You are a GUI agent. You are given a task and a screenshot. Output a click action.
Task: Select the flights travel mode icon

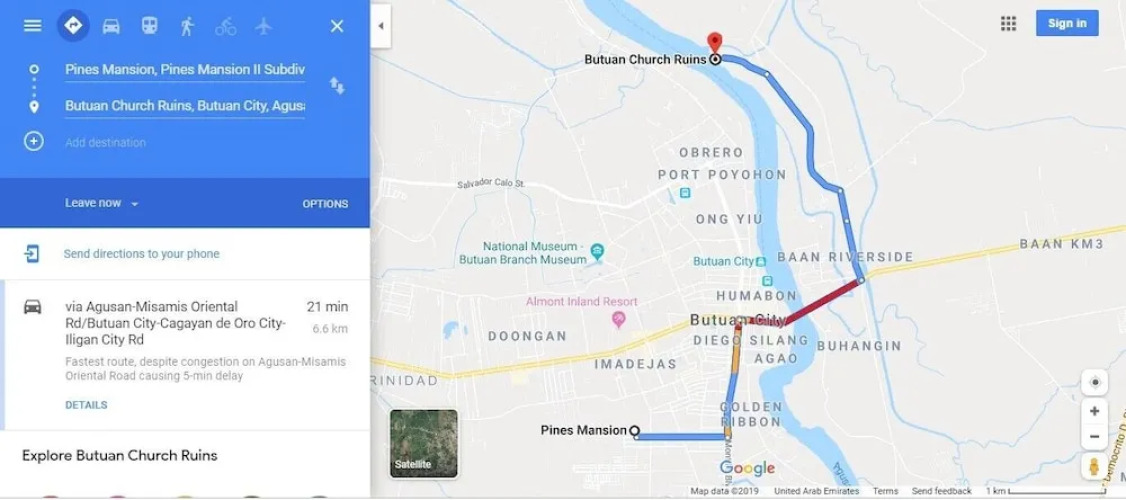point(264,27)
